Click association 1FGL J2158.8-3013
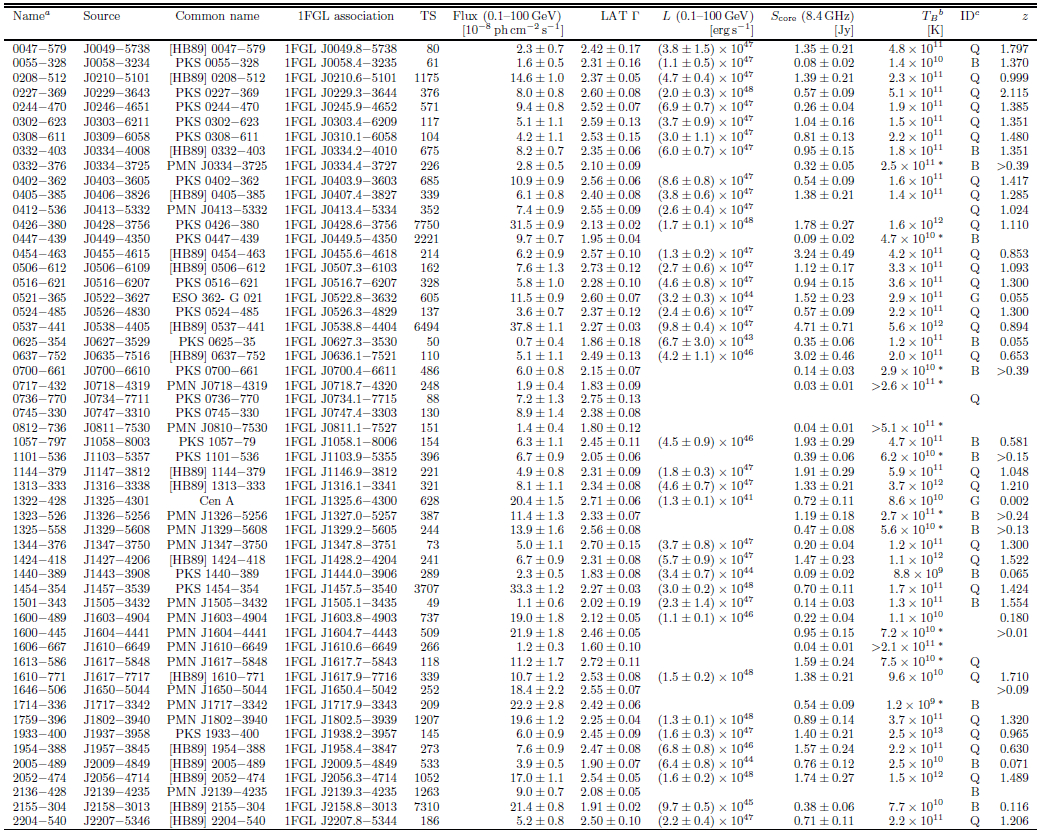This screenshot has height=835, width=1044. click(x=342, y=806)
